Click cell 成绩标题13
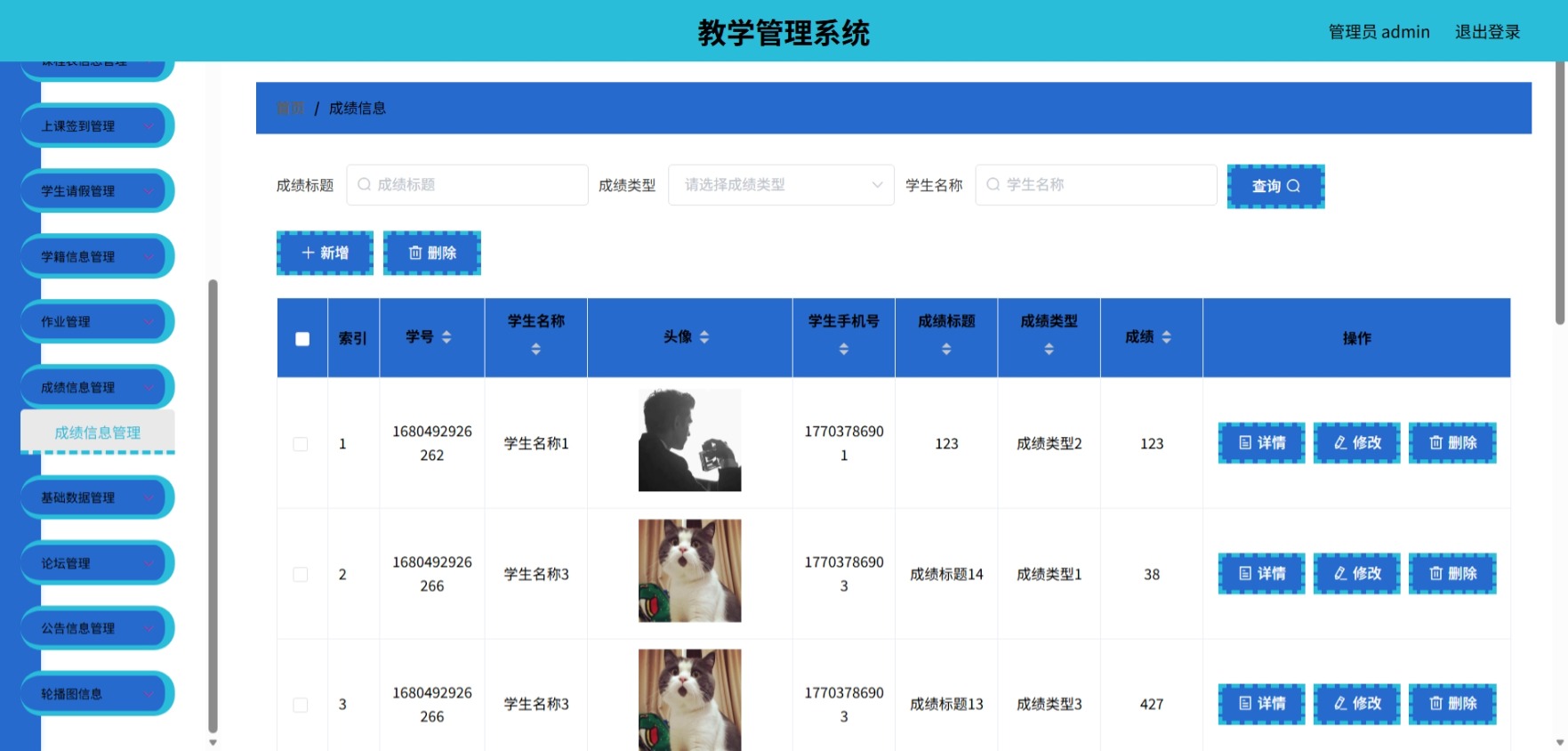 tap(946, 704)
